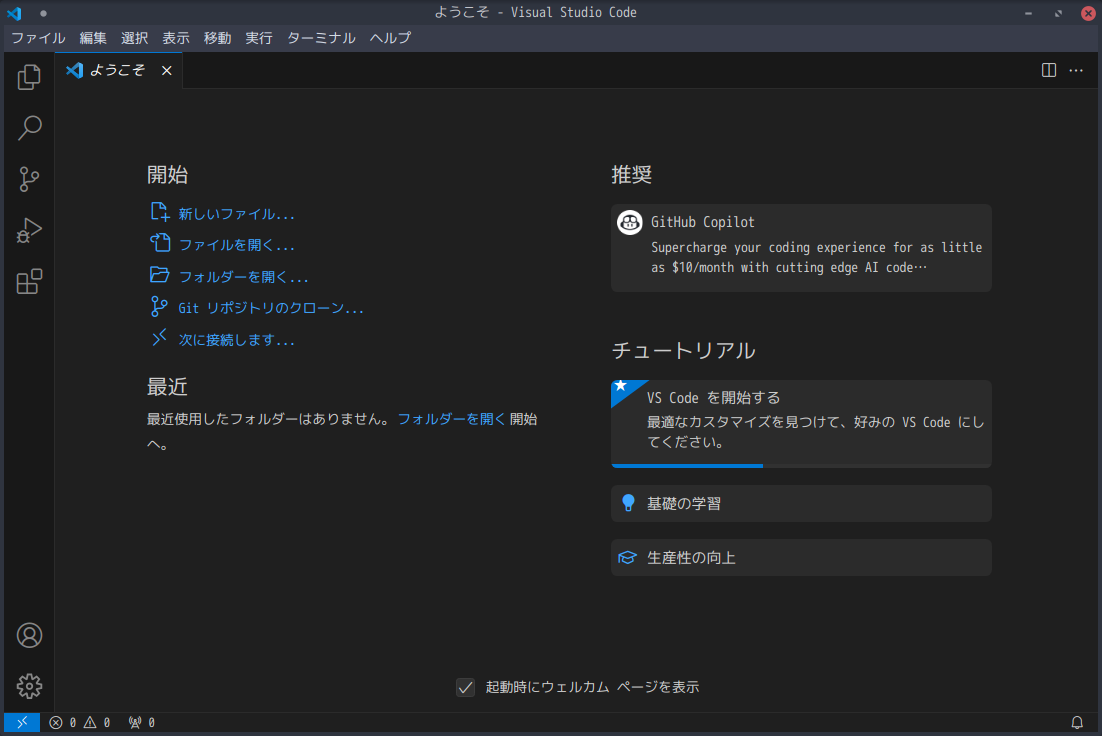Click the 推奨 heading text

pos(632,174)
